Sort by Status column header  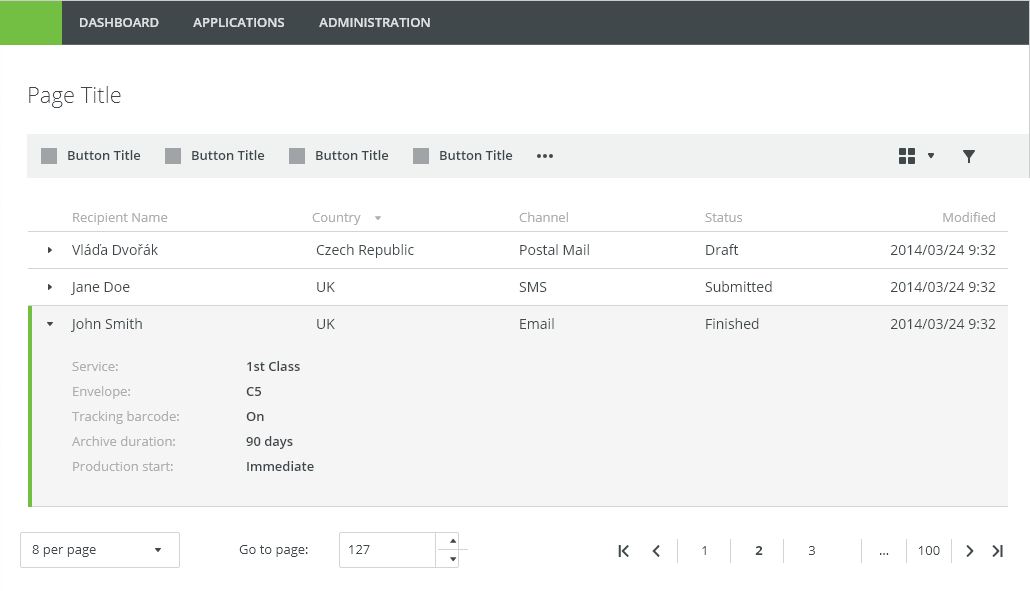(x=723, y=217)
